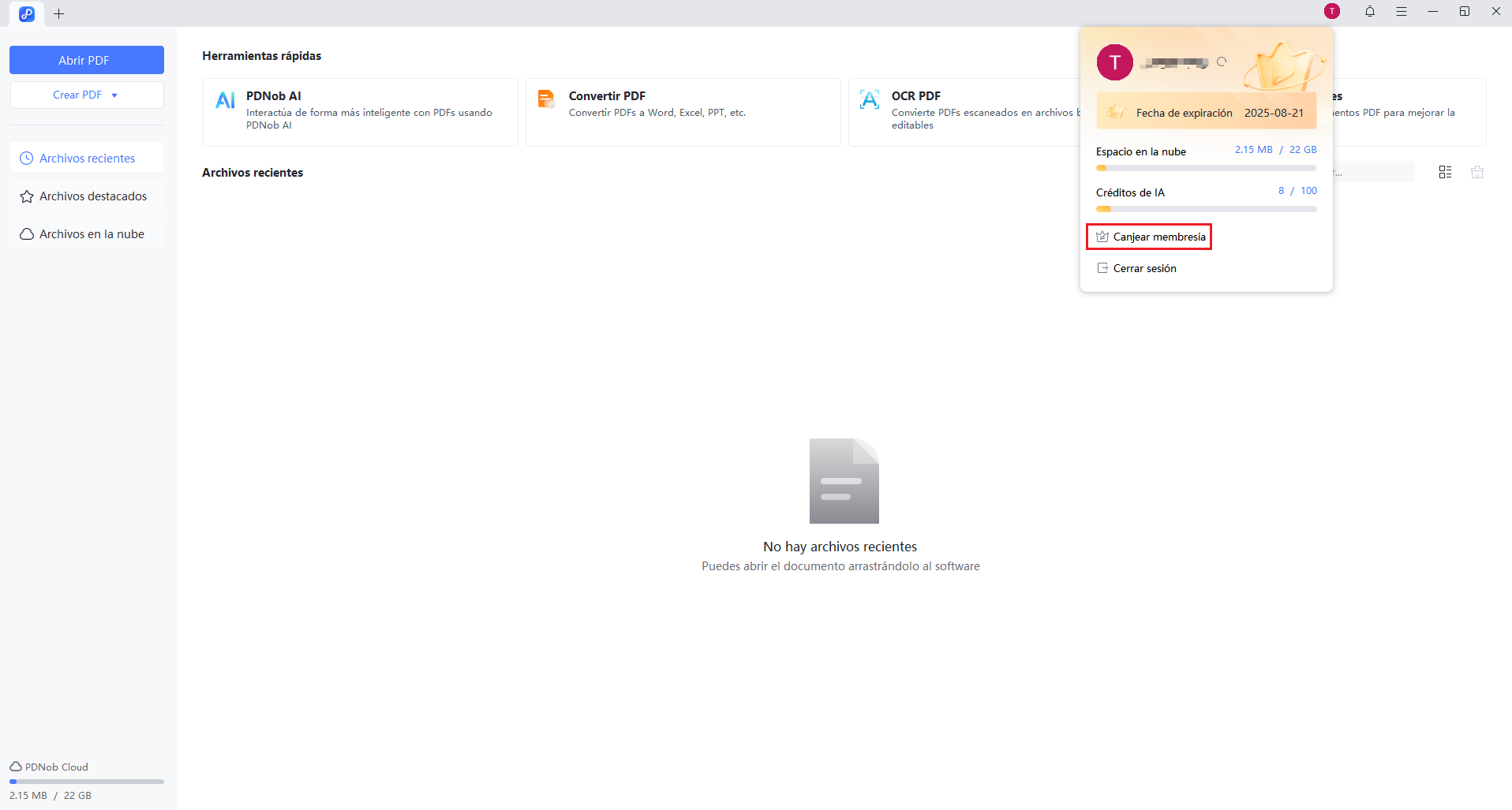Click the PDNob app logo tab

click(x=27, y=13)
